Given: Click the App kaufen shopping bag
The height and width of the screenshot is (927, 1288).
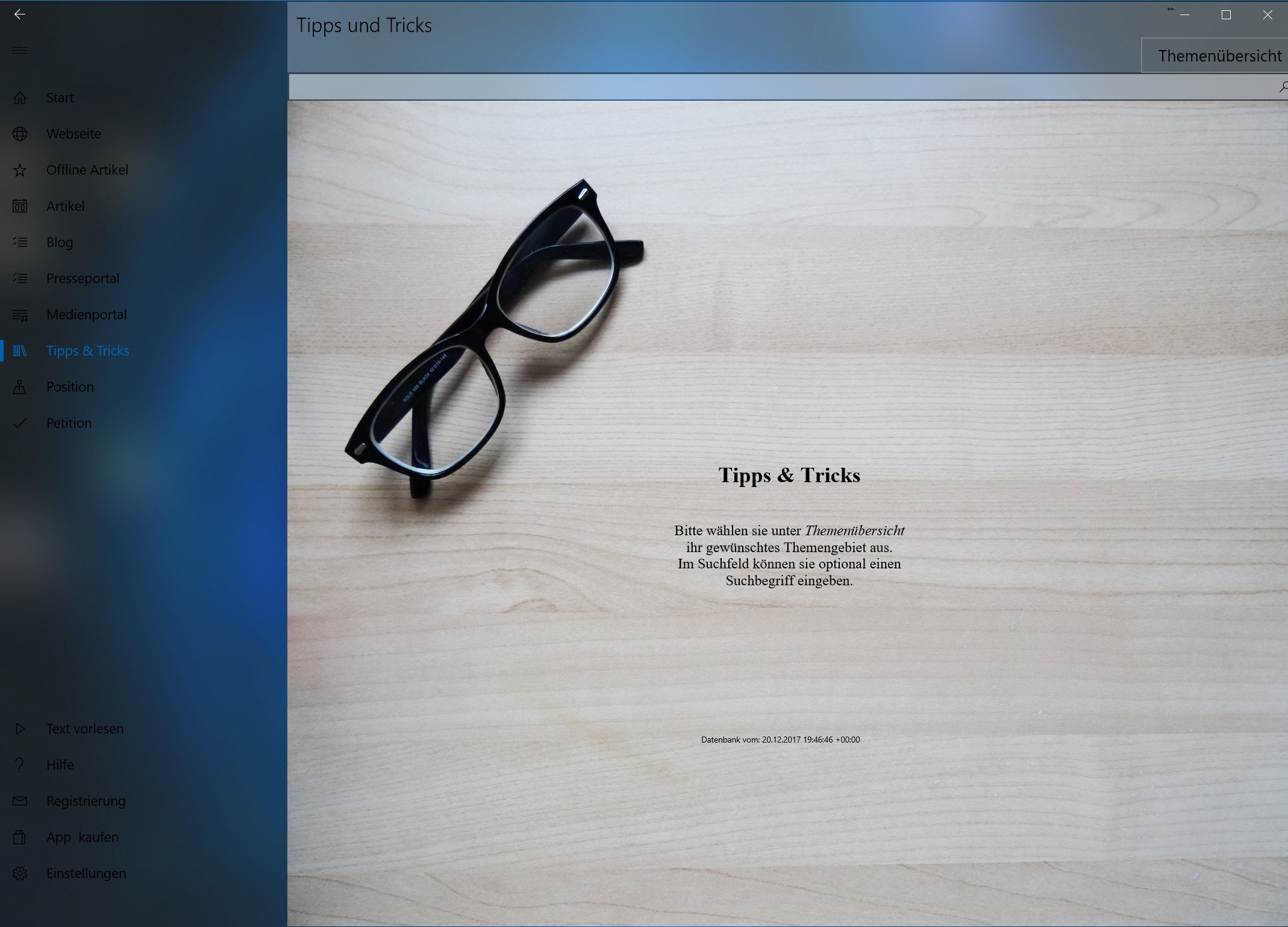Looking at the screenshot, I should (20, 837).
